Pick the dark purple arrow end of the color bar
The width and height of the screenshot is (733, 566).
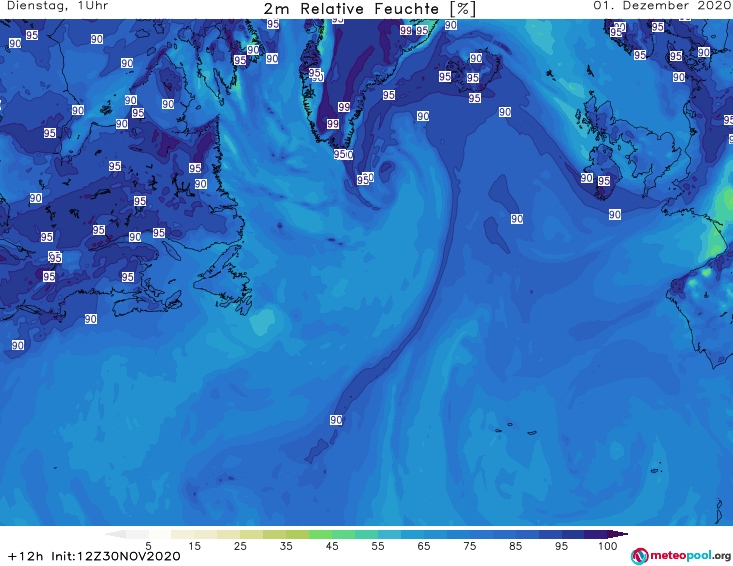618,534
